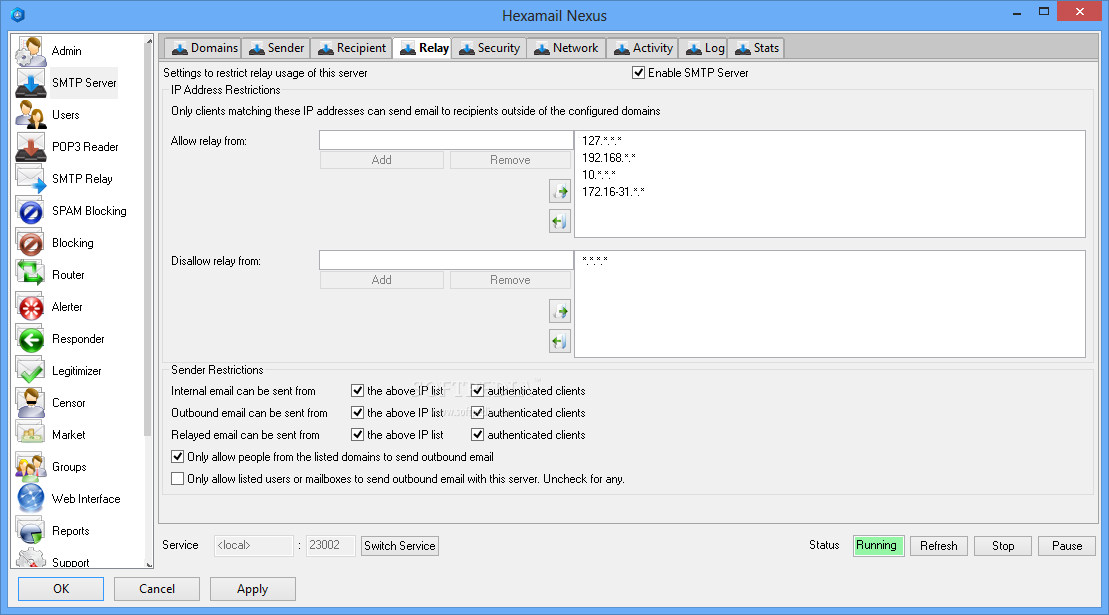Image resolution: width=1109 pixels, height=615 pixels.
Task: Click Remove under Allow relay from
Action: click(510, 160)
